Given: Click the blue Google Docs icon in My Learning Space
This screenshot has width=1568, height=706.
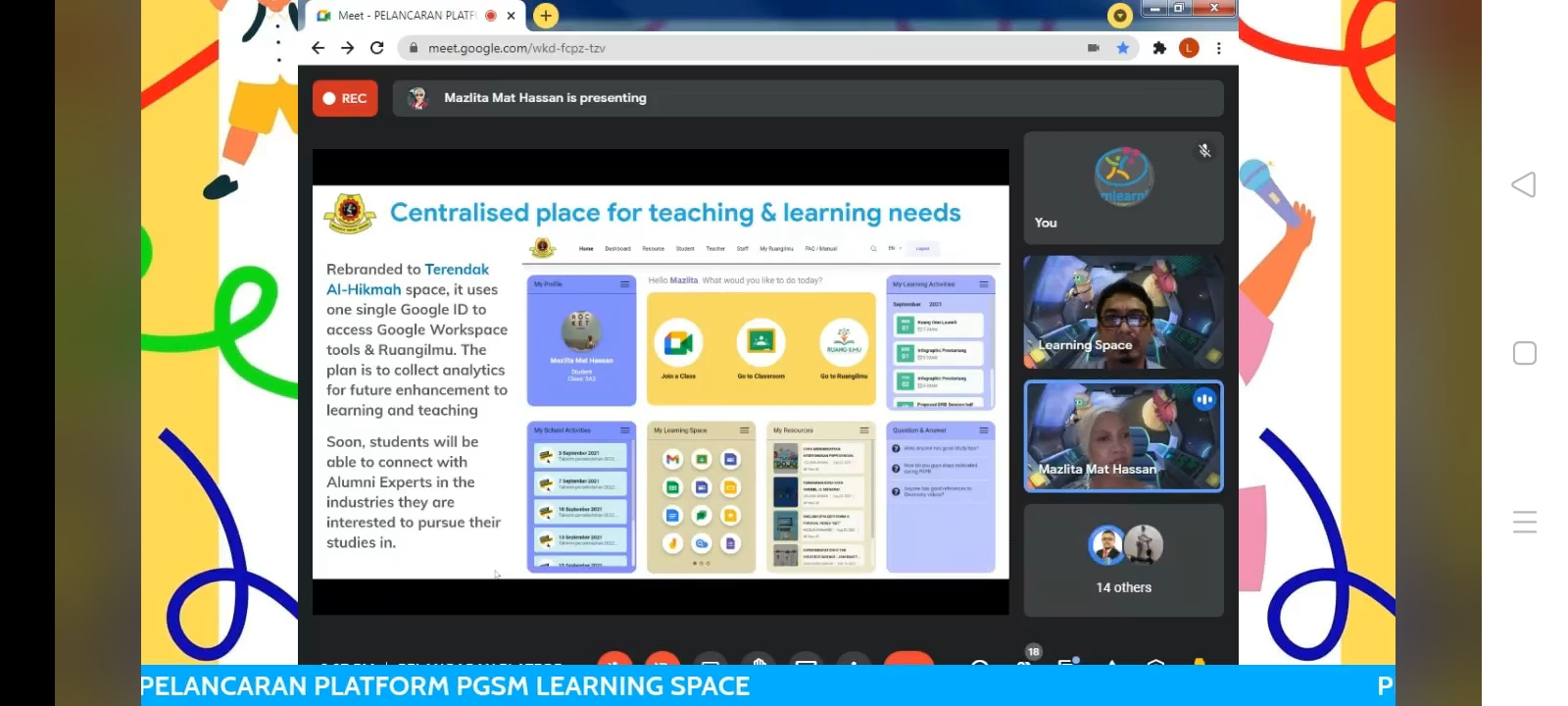Looking at the screenshot, I should [x=672, y=516].
